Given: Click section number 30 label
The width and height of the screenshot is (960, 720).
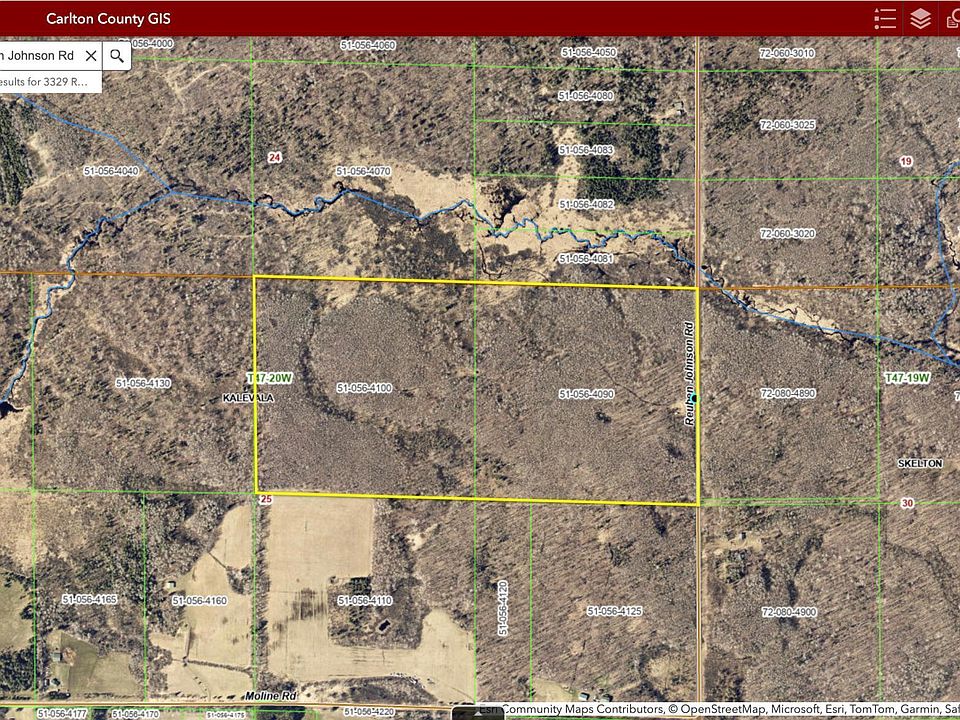Looking at the screenshot, I should pos(907,503).
